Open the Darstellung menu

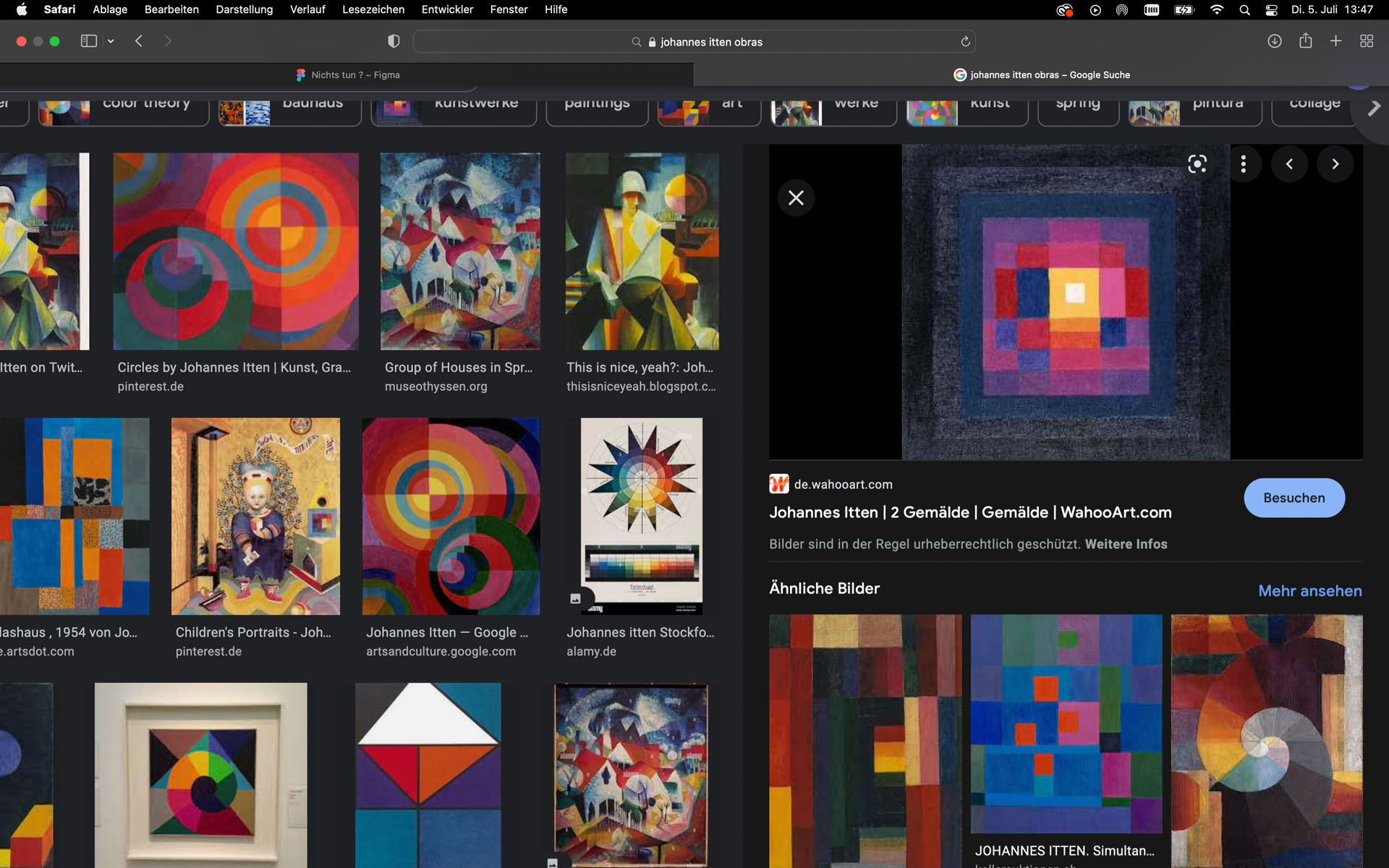[x=245, y=9]
